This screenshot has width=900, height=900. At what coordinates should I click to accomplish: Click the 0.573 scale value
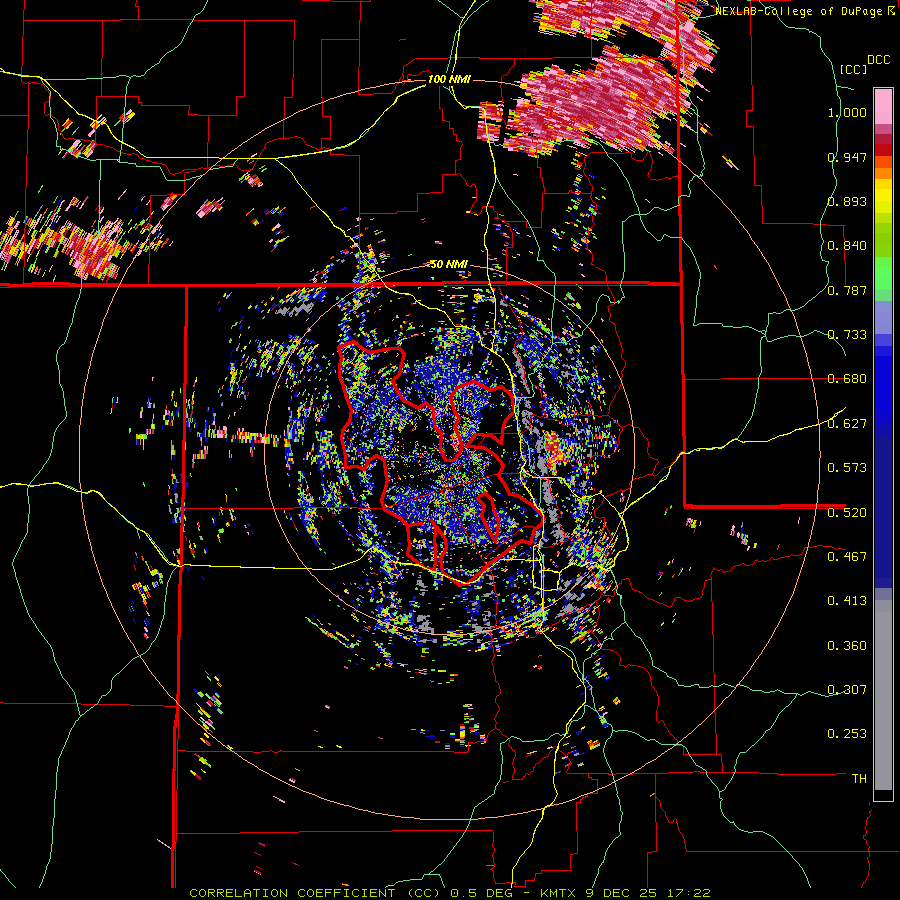point(847,468)
